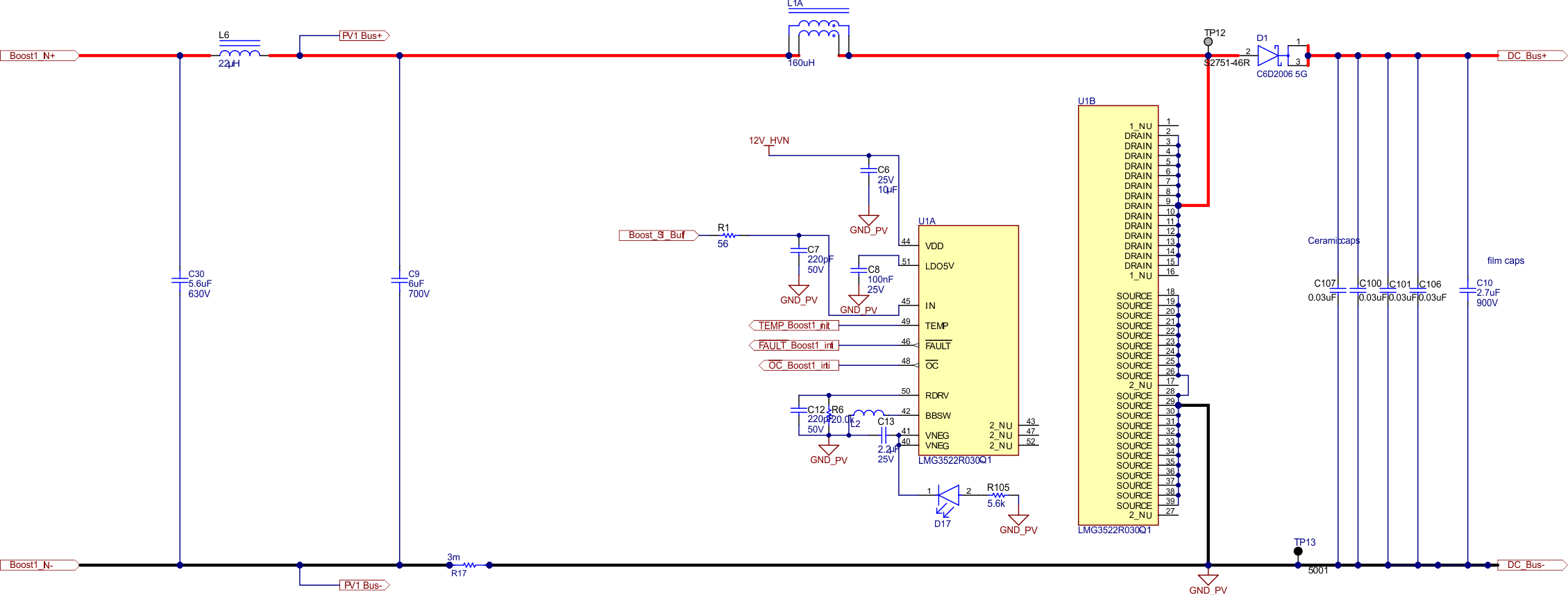Select the U1B power stage block

pos(1118,315)
